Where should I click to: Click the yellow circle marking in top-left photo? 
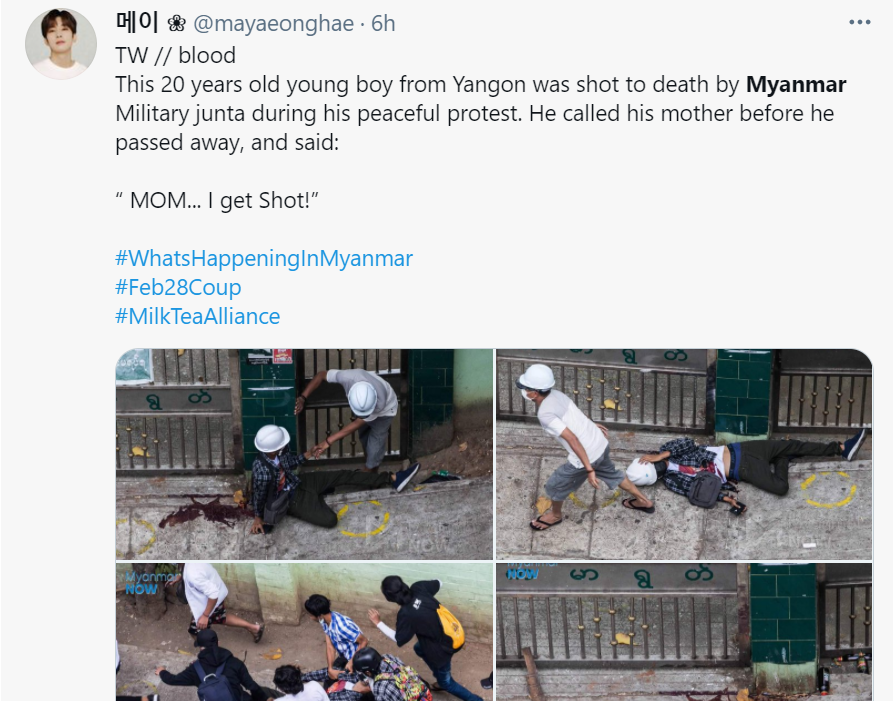[363, 518]
